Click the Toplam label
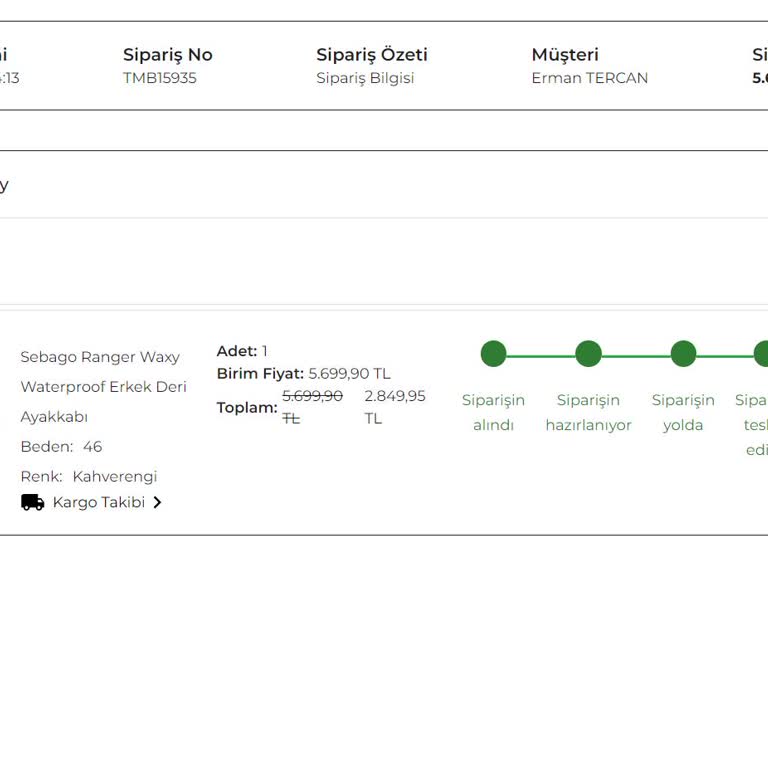Viewport: 768px width, 768px height. click(247, 408)
